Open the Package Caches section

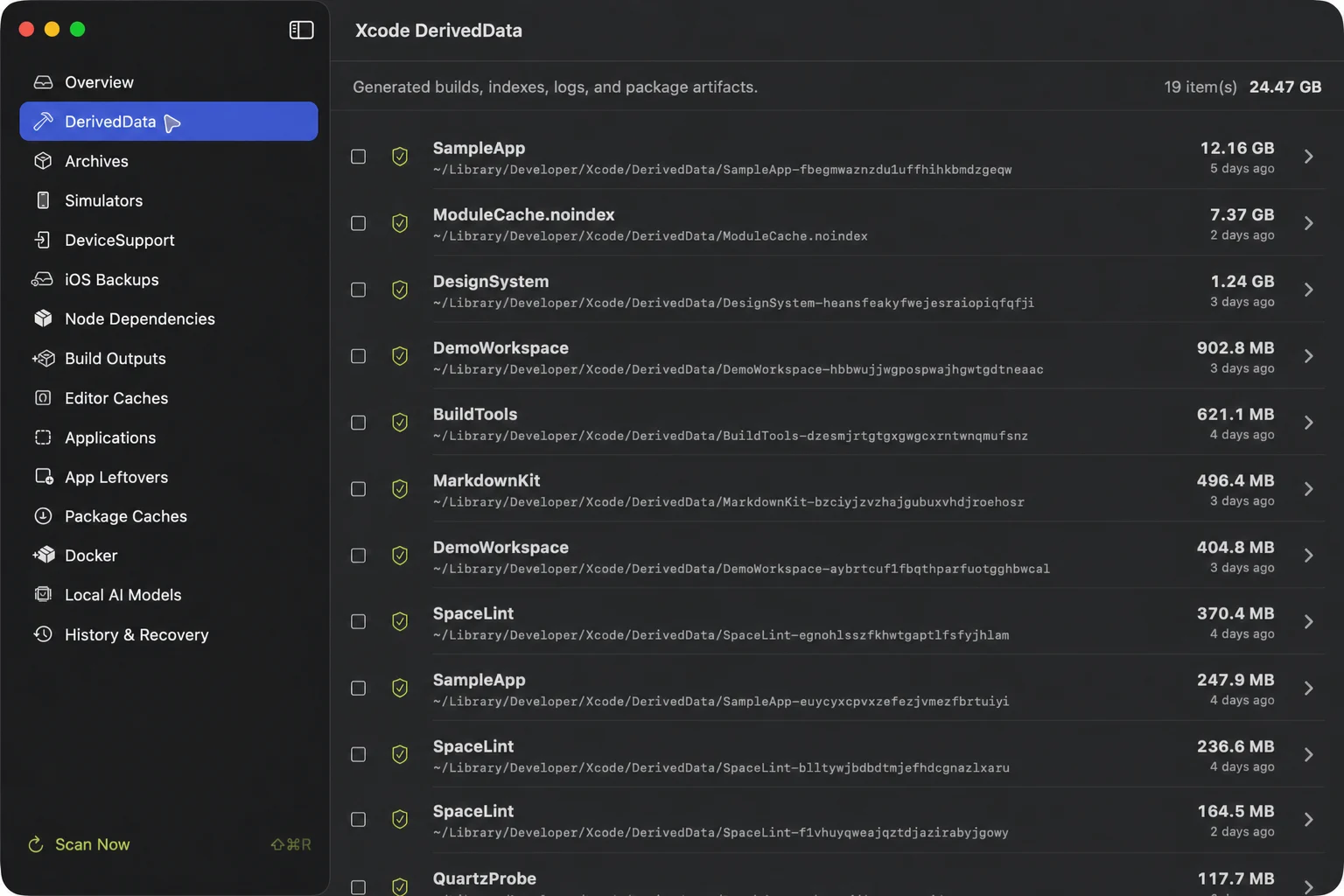[169, 516]
